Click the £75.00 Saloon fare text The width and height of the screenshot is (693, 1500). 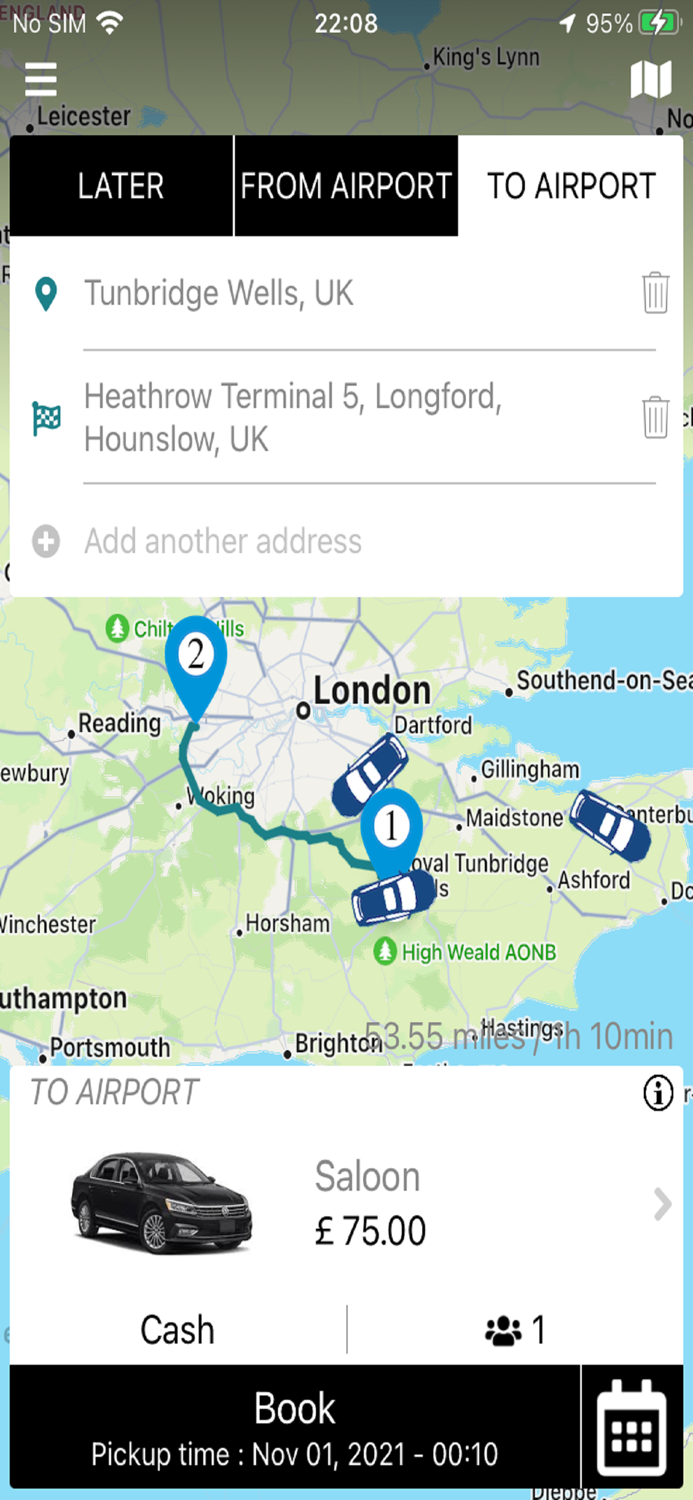tap(370, 1231)
